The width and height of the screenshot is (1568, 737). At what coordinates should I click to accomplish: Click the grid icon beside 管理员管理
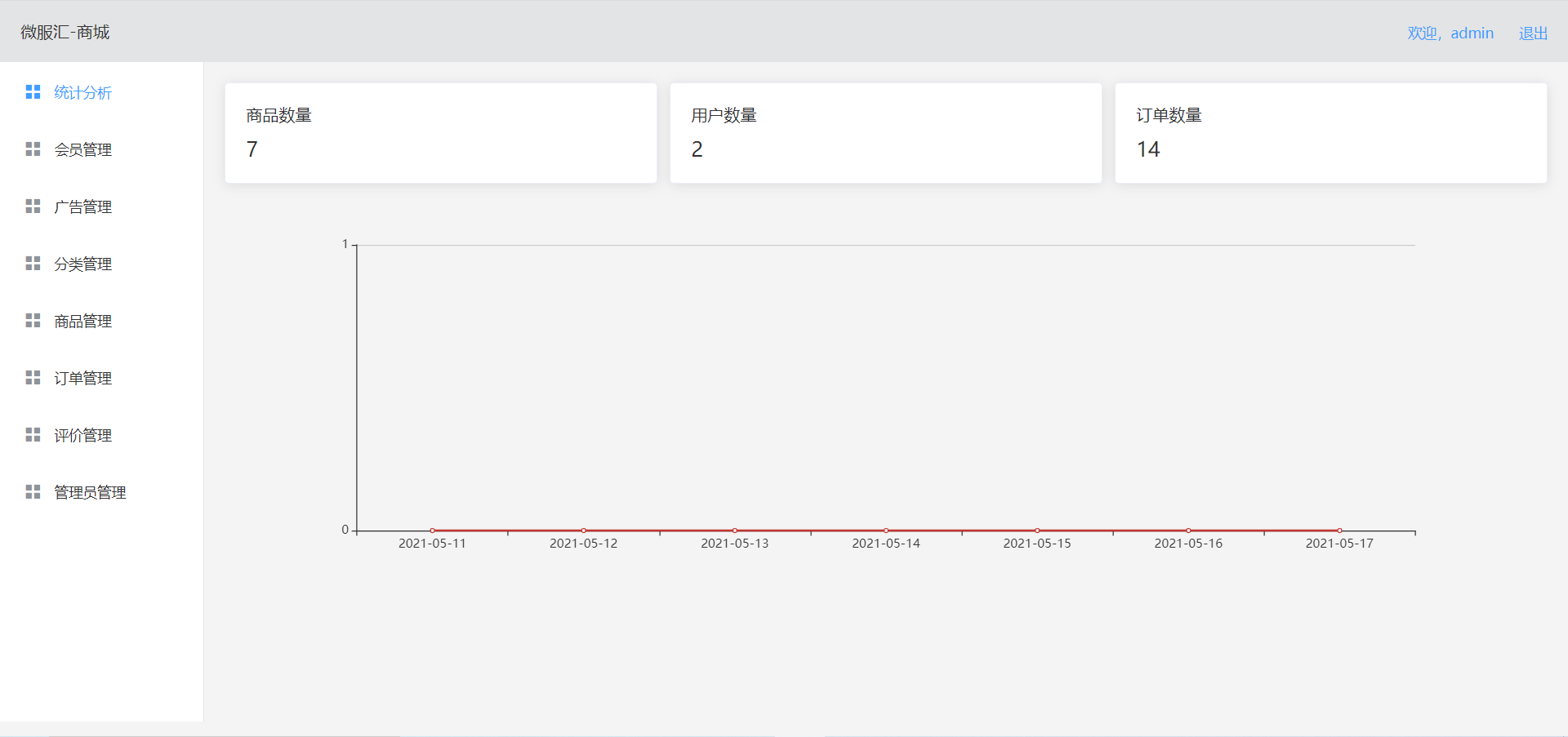33,492
